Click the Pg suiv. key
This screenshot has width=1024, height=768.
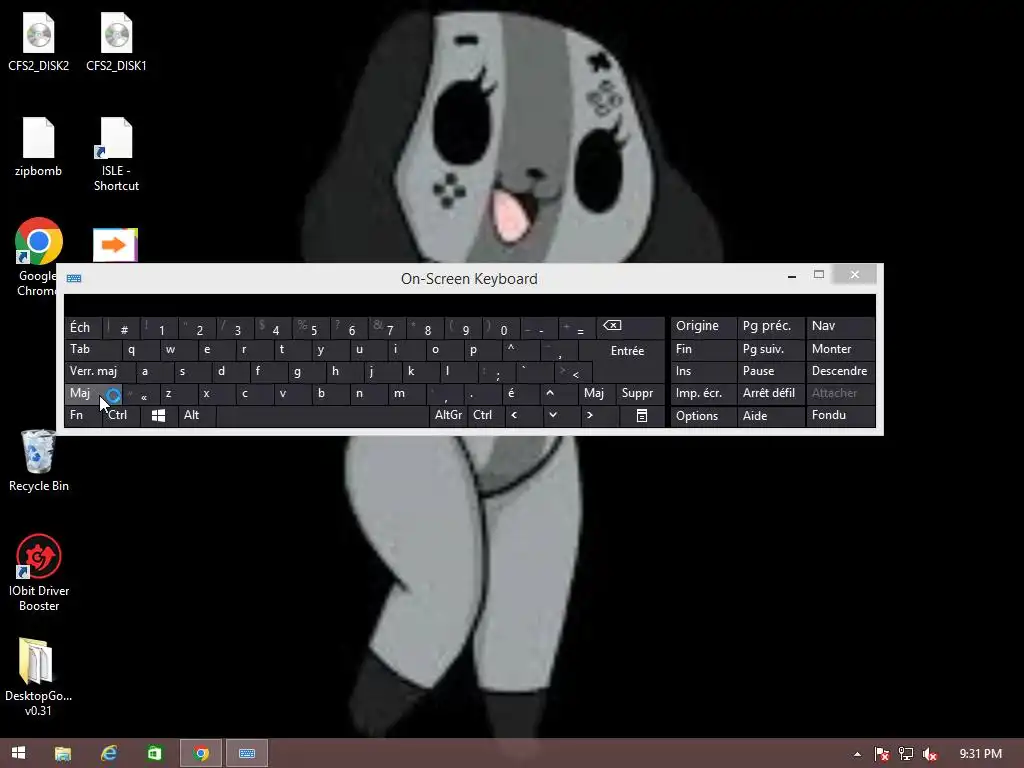(x=771, y=349)
